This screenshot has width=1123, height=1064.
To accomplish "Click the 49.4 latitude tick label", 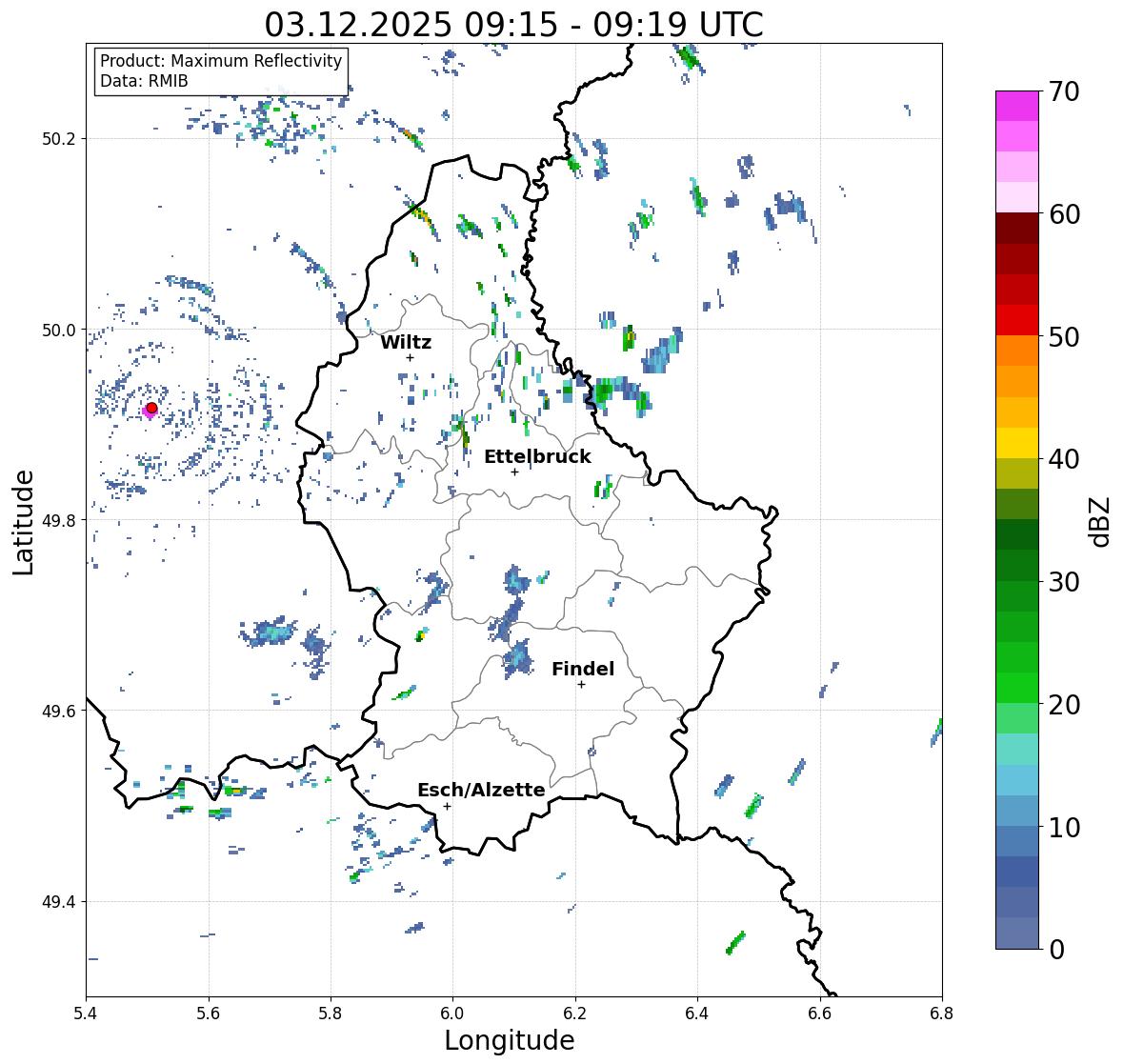I will [x=59, y=901].
